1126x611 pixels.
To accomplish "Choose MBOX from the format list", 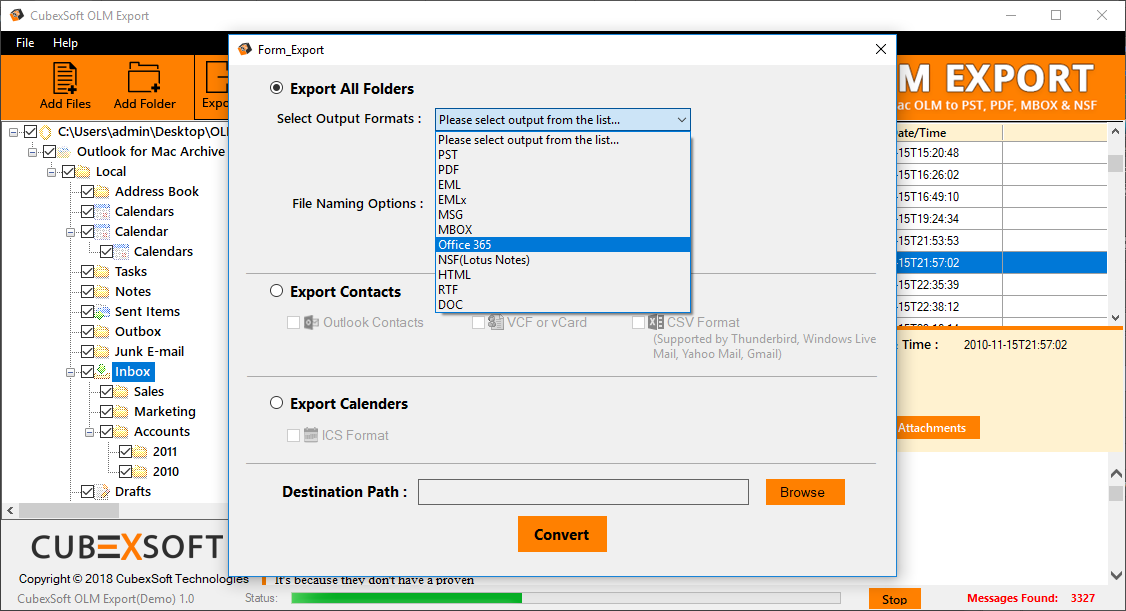I will pyautogui.click(x=563, y=230).
